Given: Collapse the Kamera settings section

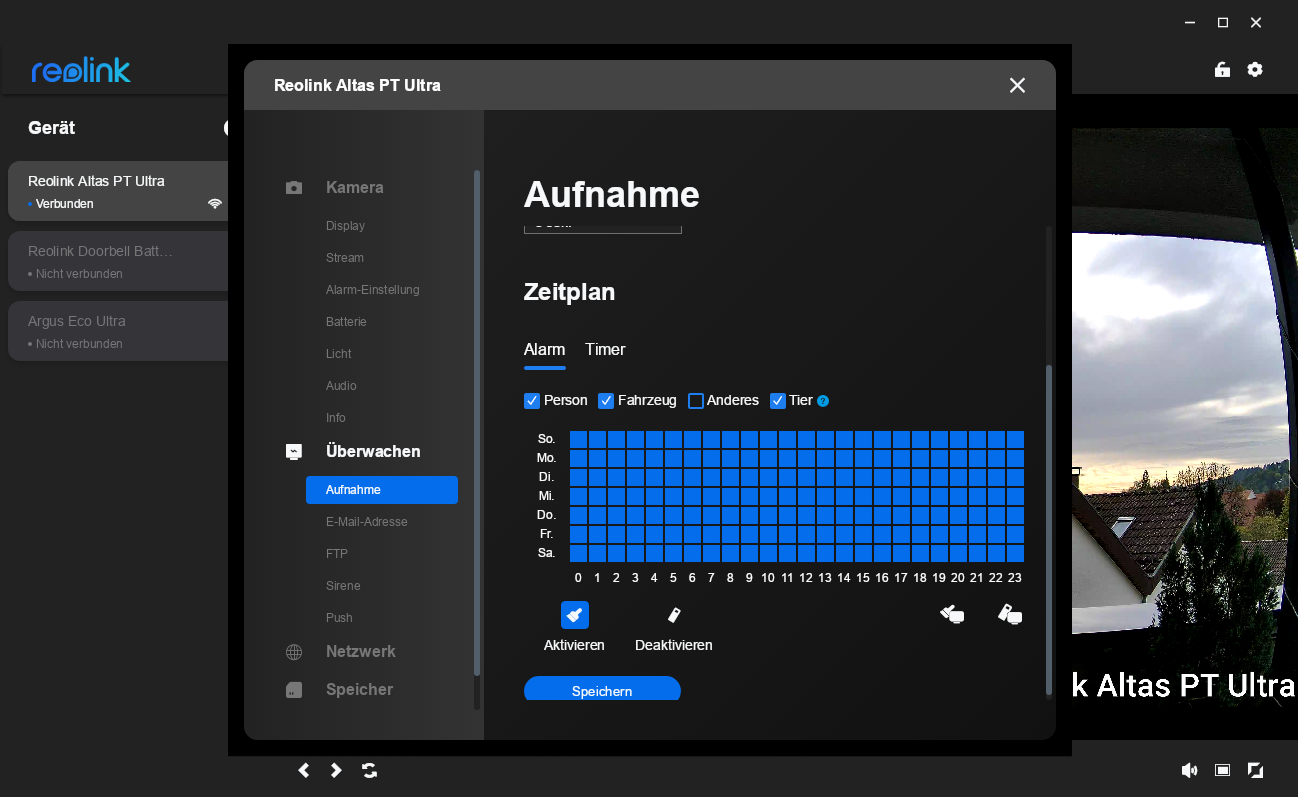Looking at the screenshot, I should coord(354,188).
